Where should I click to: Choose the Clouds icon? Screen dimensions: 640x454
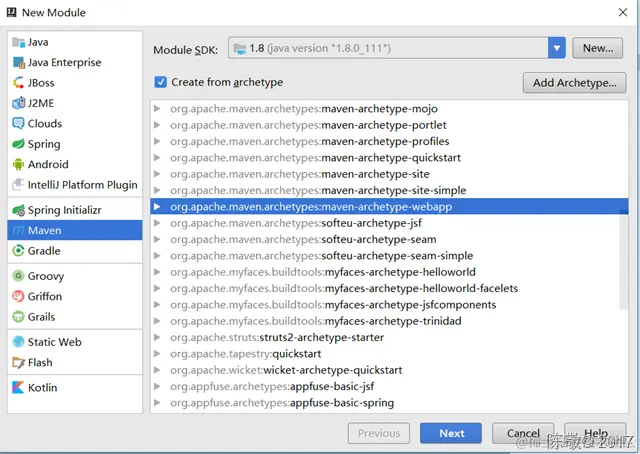pyautogui.click(x=18, y=124)
